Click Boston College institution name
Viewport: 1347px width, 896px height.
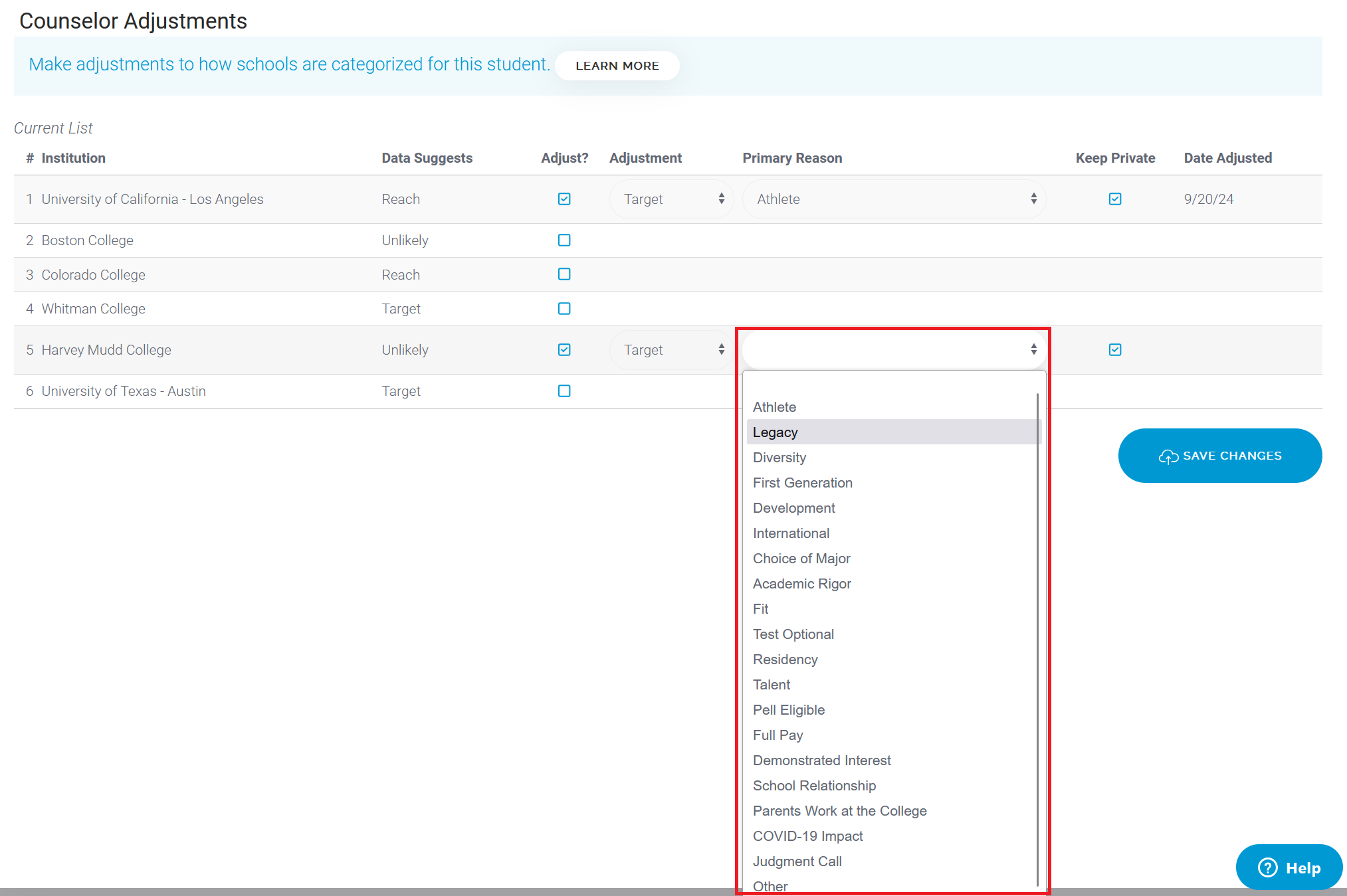coord(87,240)
